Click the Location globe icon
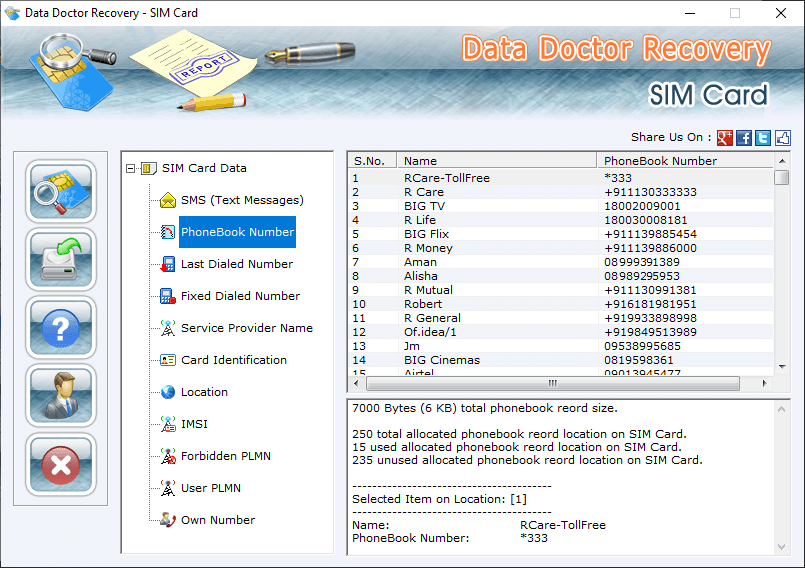The image size is (805, 568). click(168, 392)
